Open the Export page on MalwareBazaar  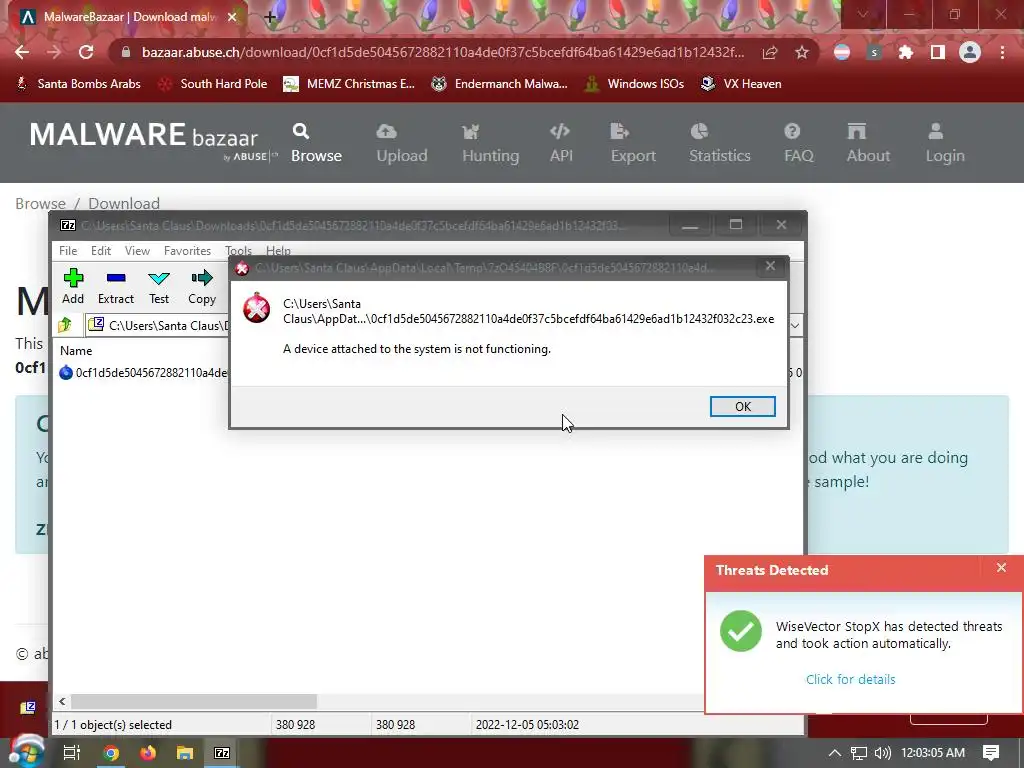[633, 143]
